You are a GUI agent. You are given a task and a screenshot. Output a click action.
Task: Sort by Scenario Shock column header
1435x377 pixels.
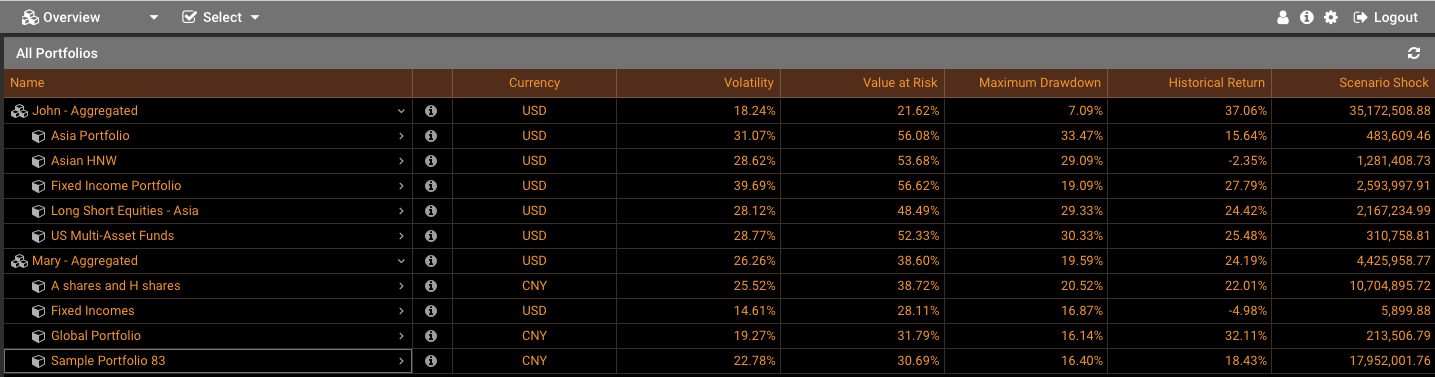coord(1384,83)
